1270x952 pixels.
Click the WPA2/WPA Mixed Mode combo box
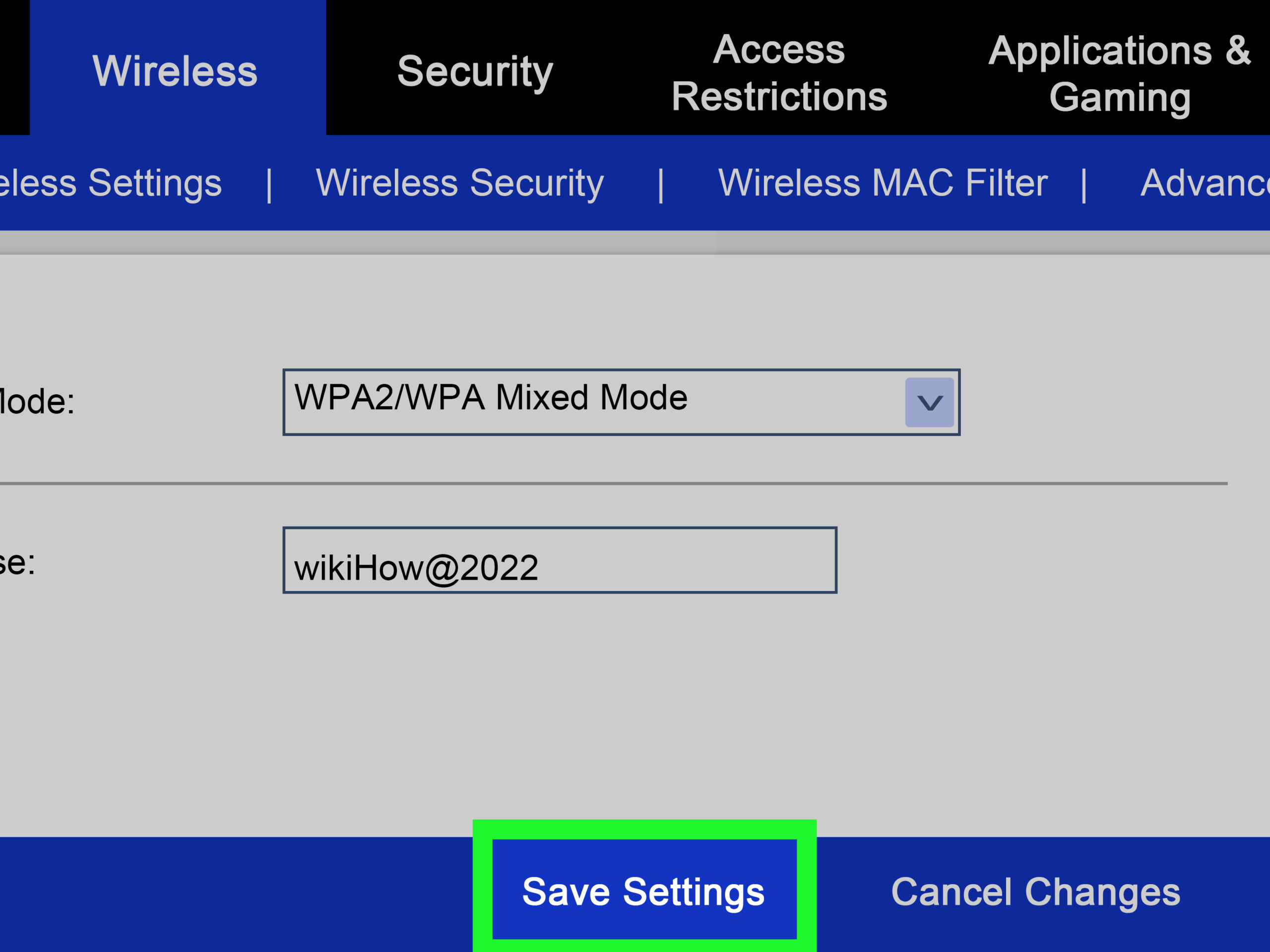coord(591,402)
